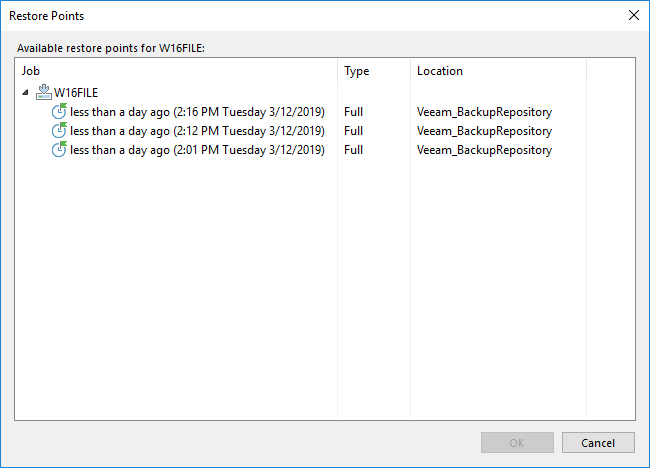Click Veeam_BackupRepository in the last restore point row
Viewport: 650px width, 468px height.
click(484, 150)
